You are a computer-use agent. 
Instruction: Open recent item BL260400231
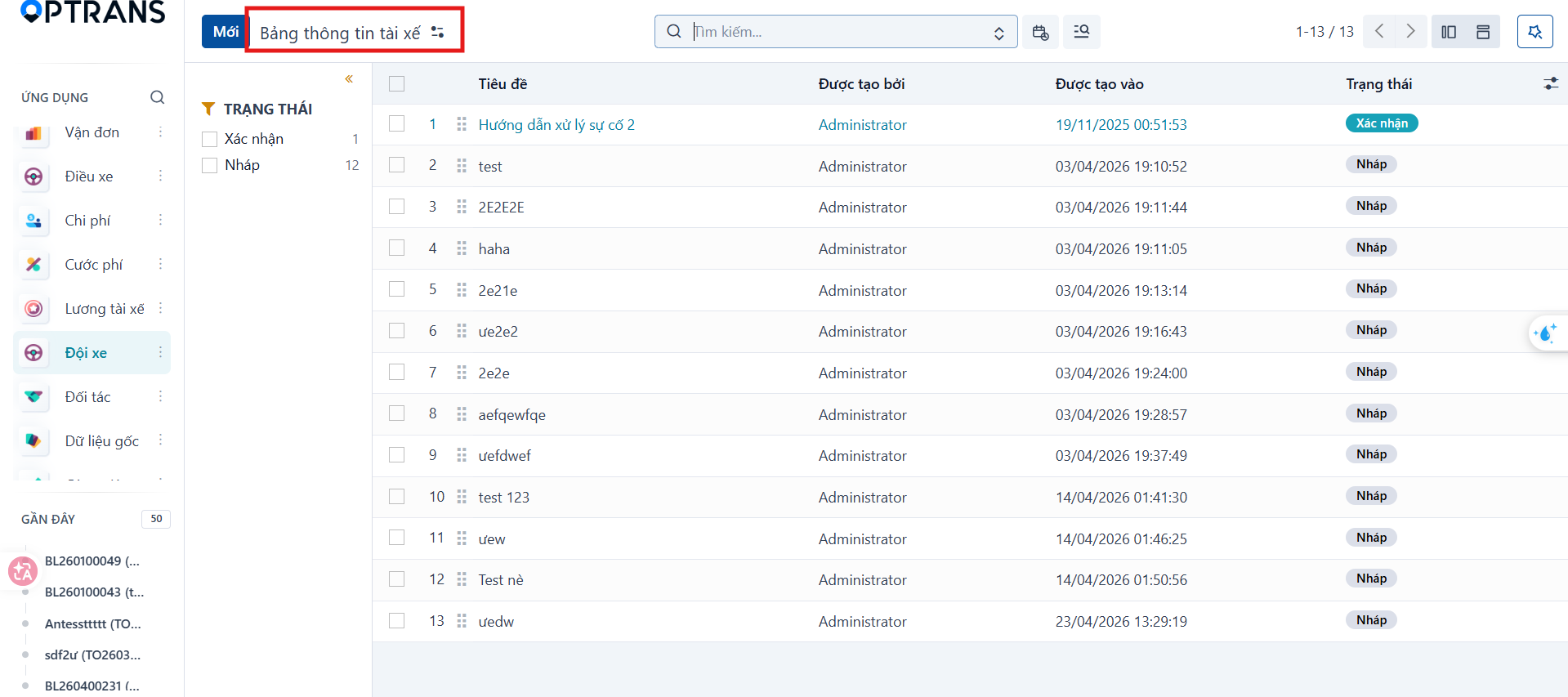tap(92, 686)
